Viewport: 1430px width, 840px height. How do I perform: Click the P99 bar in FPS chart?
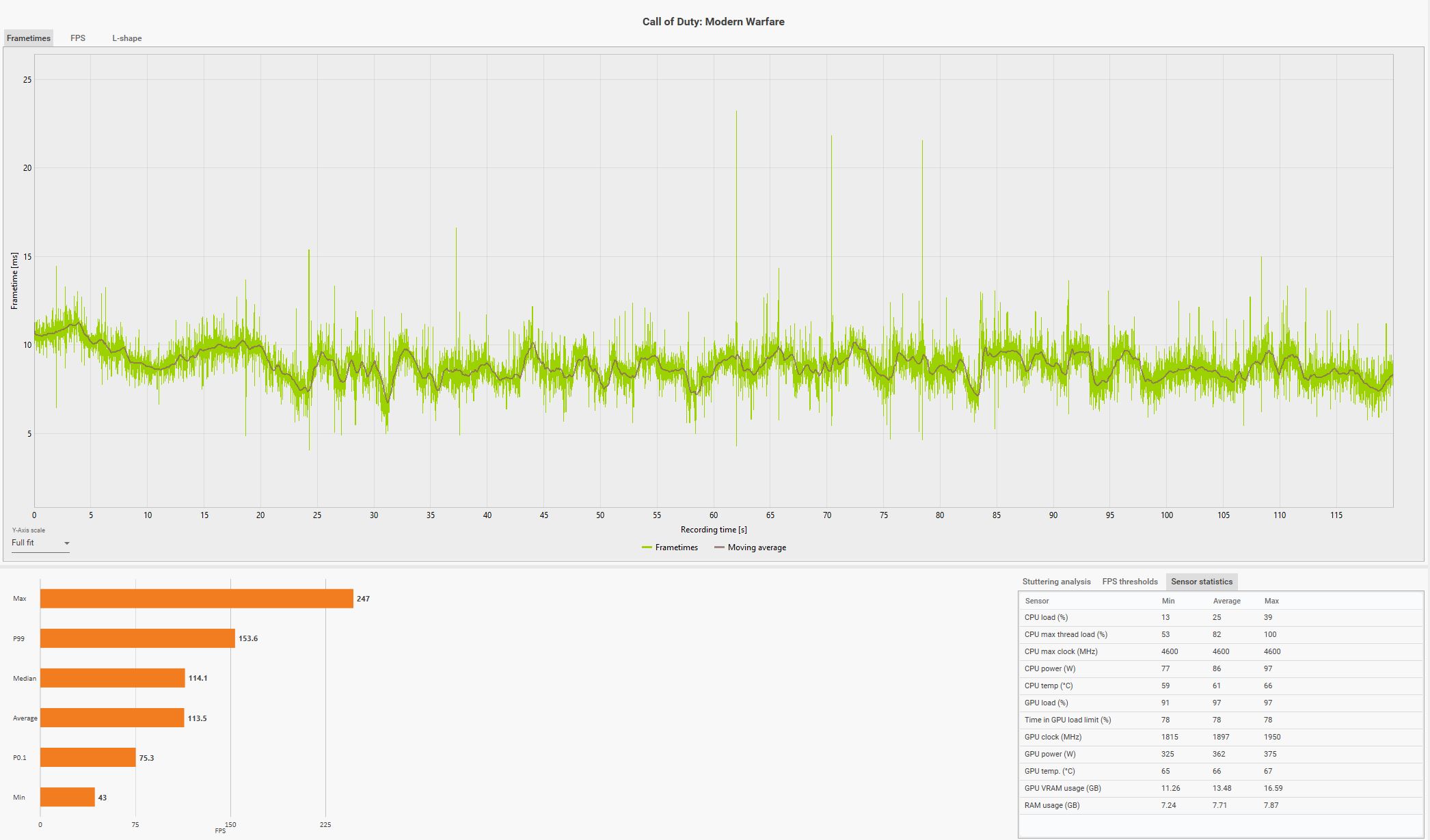137,638
